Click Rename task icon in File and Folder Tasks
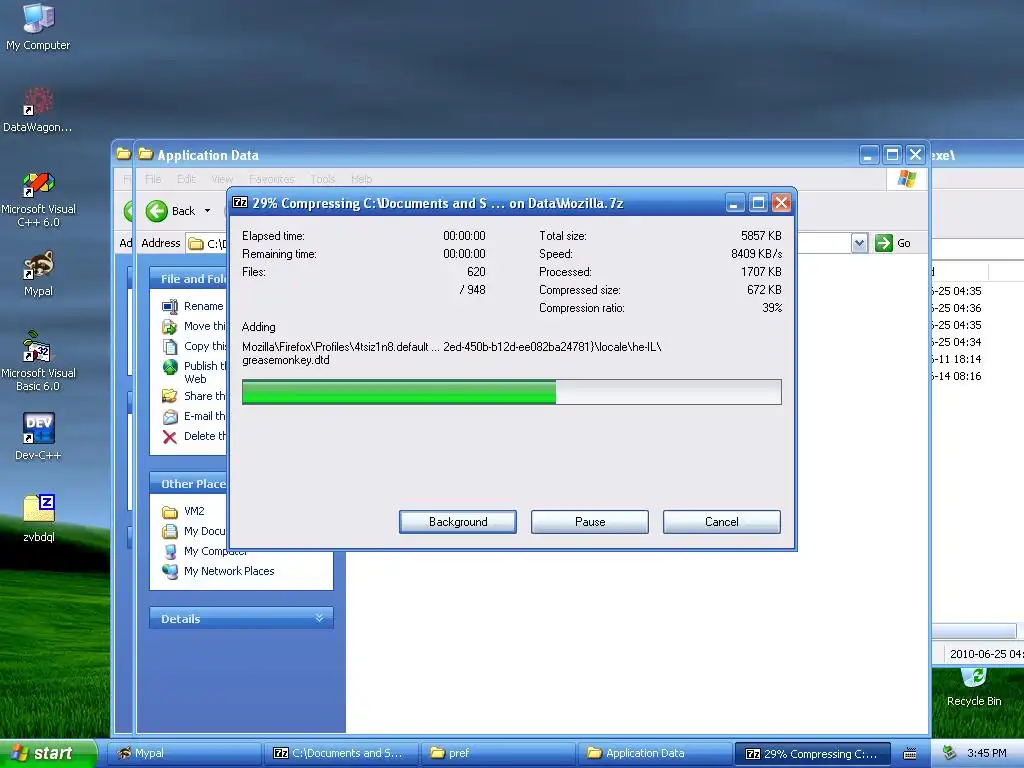1024x768 pixels. click(x=170, y=306)
